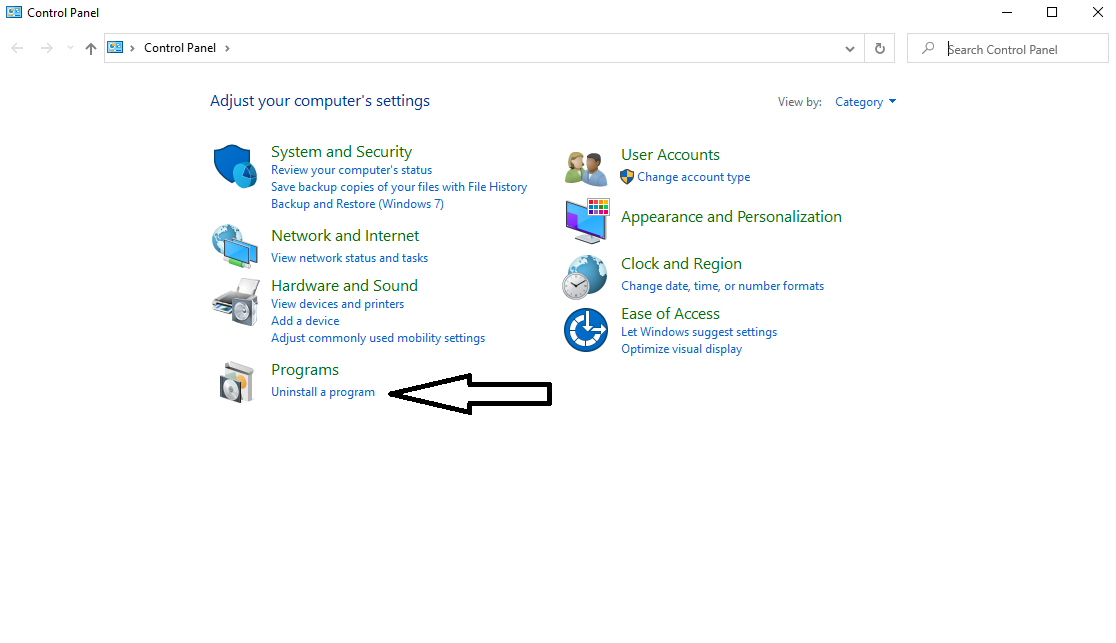Expand chevron after Control Panel breadcrumb
This screenshot has height=643, width=1116.
click(228, 48)
